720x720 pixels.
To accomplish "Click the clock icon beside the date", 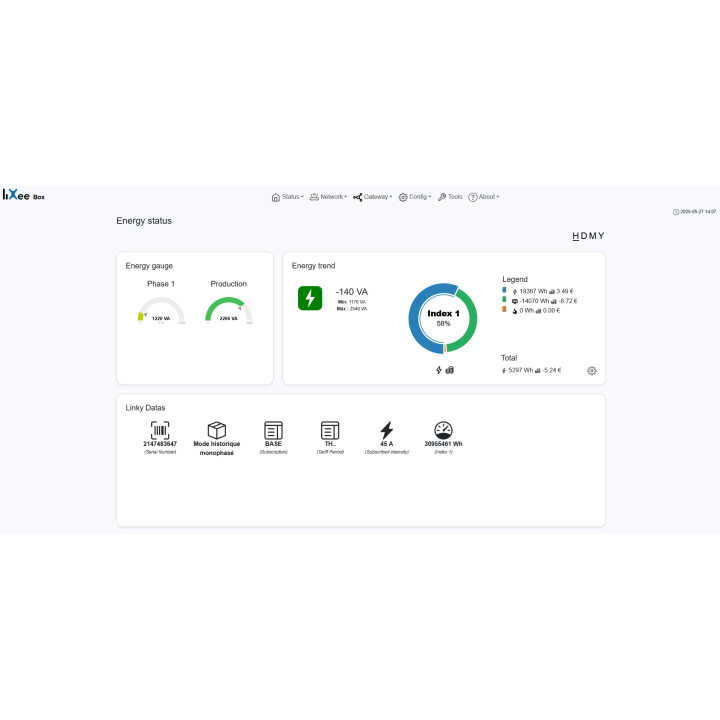I will click(x=676, y=212).
